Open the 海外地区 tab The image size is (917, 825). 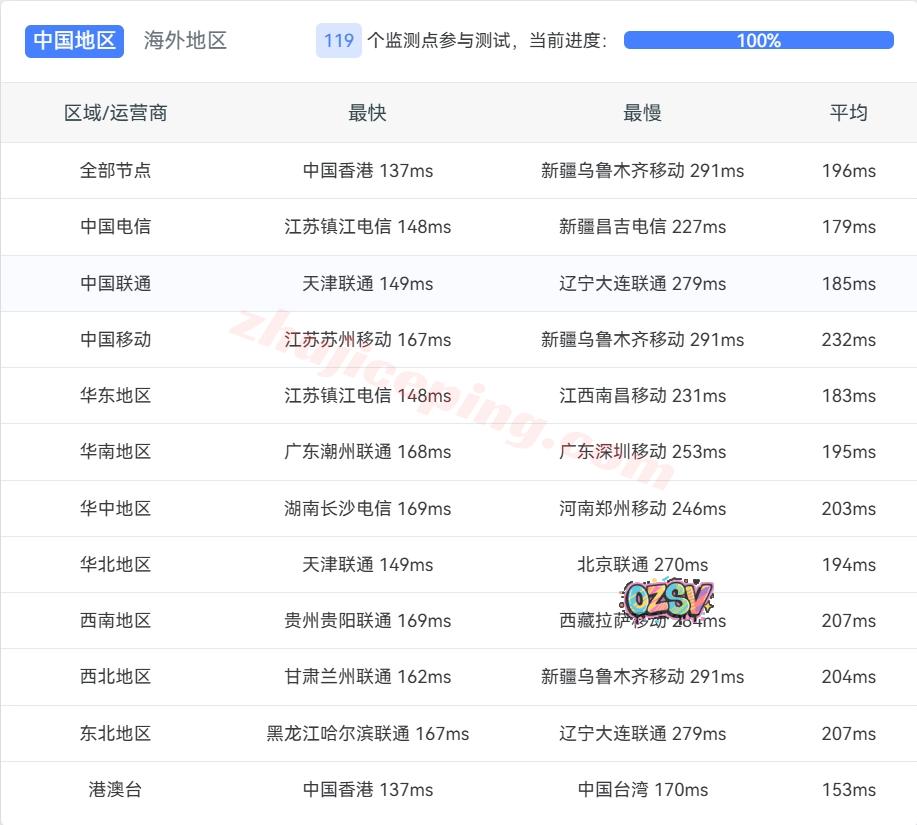(x=185, y=41)
